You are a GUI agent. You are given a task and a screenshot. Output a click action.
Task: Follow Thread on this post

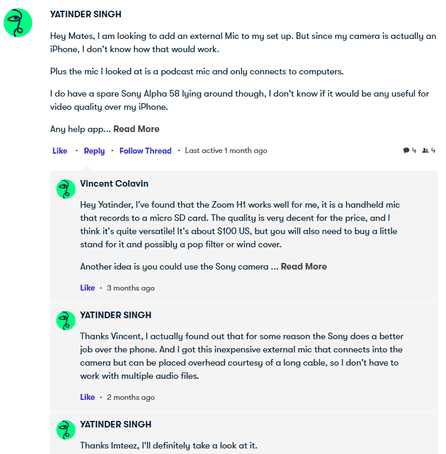pyautogui.click(x=145, y=151)
